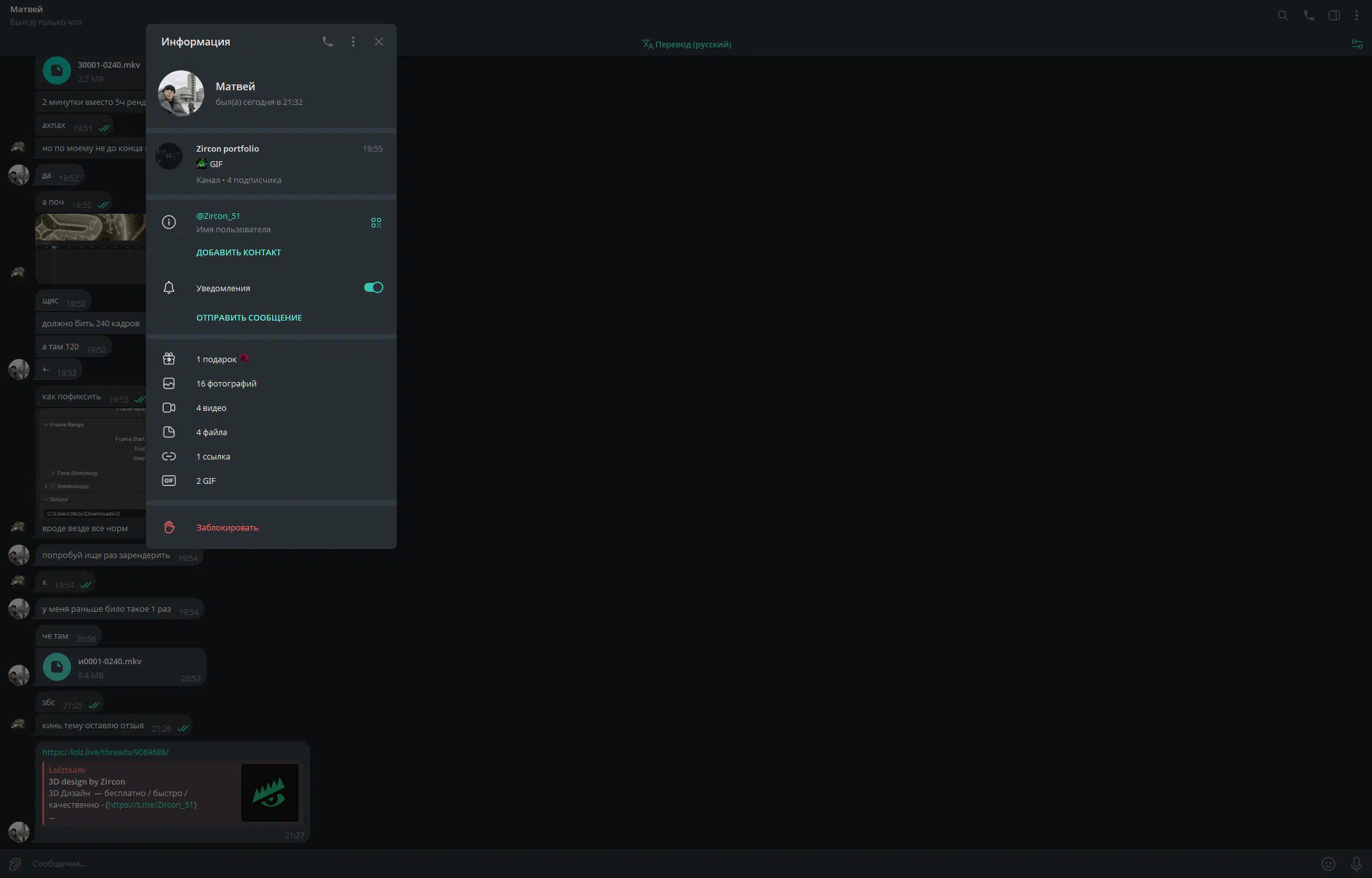Toggle the side panel icon in header
Viewport: 1372px width, 878px height.
coord(1334,15)
